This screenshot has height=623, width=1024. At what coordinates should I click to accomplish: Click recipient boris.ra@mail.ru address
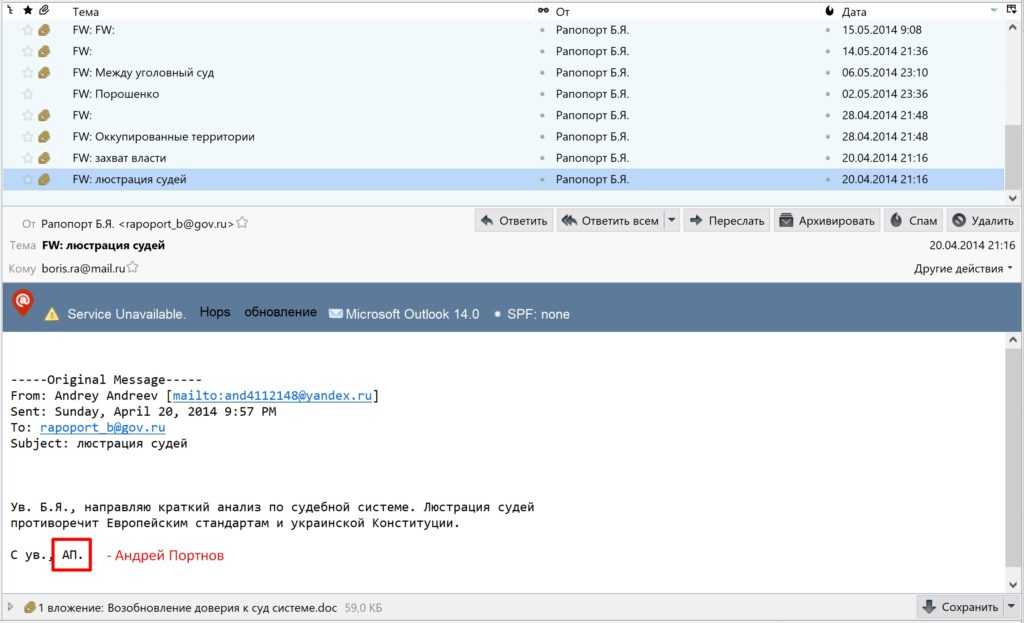pyautogui.click(x=83, y=268)
